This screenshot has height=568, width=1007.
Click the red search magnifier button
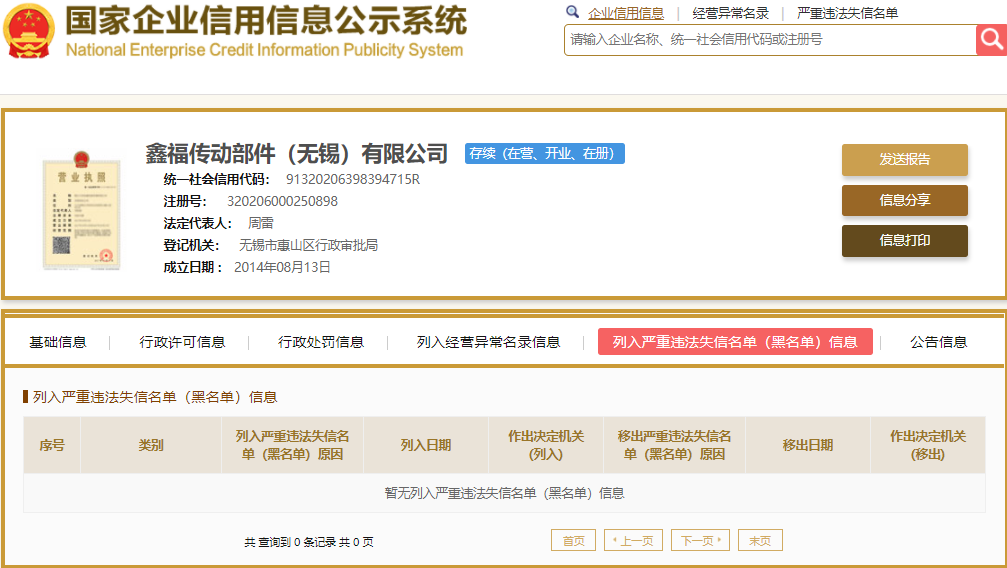click(x=992, y=40)
